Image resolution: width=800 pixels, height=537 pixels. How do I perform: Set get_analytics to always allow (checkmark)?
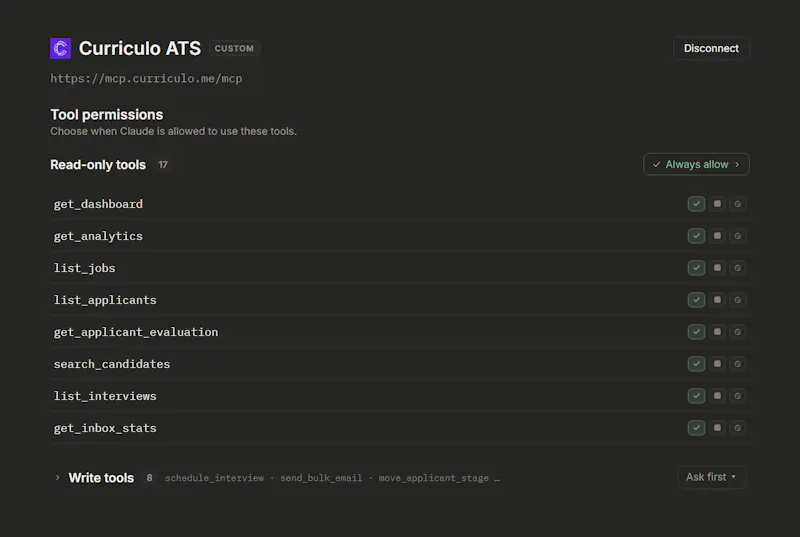(x=696, y=236)
